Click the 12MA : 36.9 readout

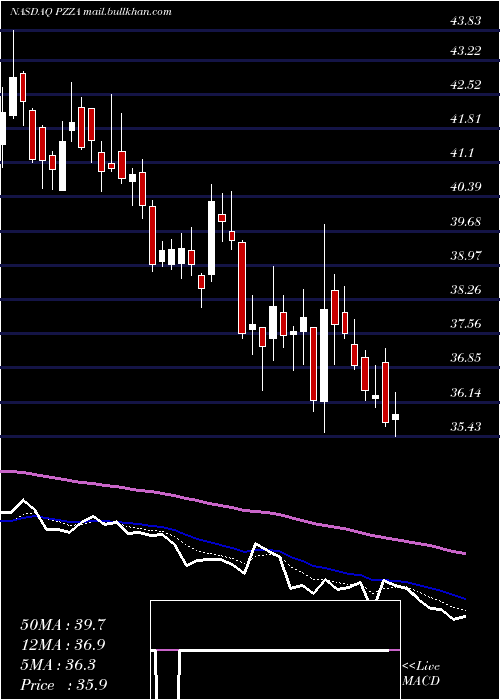[x=63, y=645]
